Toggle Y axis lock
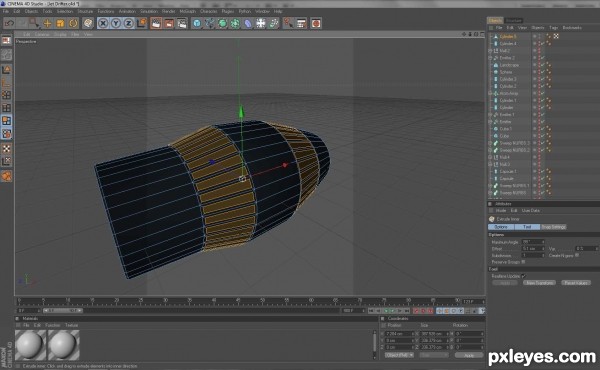This screenshot has height=370, width=600. tap(116, 23)
